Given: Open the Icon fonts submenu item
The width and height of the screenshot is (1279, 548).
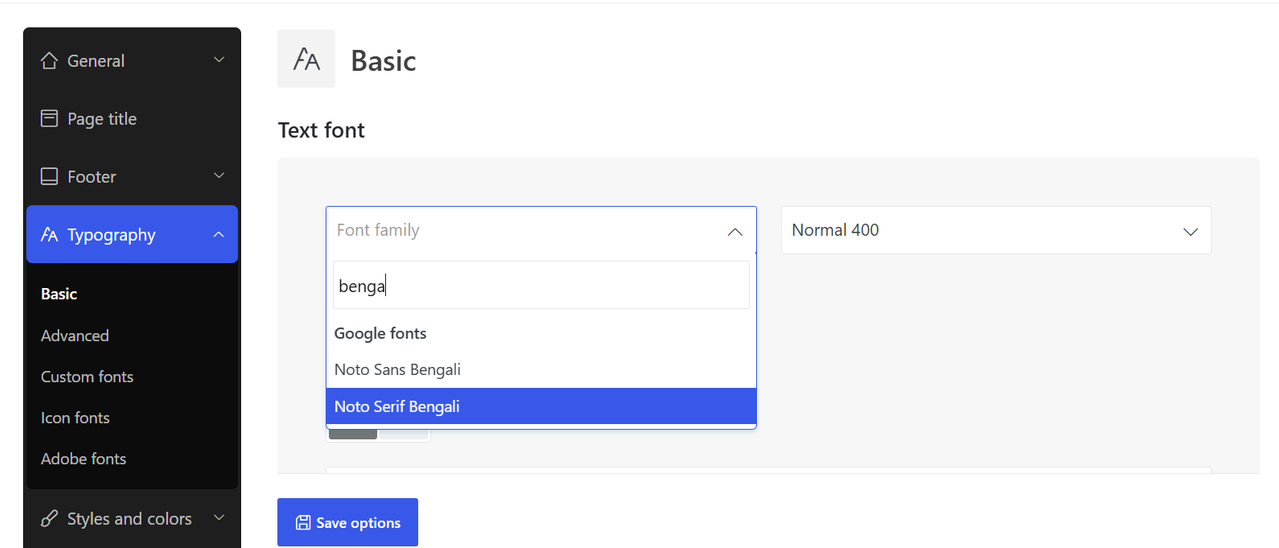Looking at the screenshot, I should coord(75,418).
